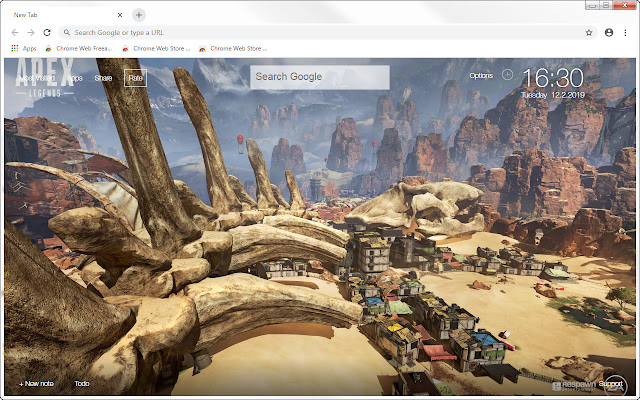The height and width of the screenshot is (400, 640).
Task: Click the address bar to type a URL
Action: [327, 33]
